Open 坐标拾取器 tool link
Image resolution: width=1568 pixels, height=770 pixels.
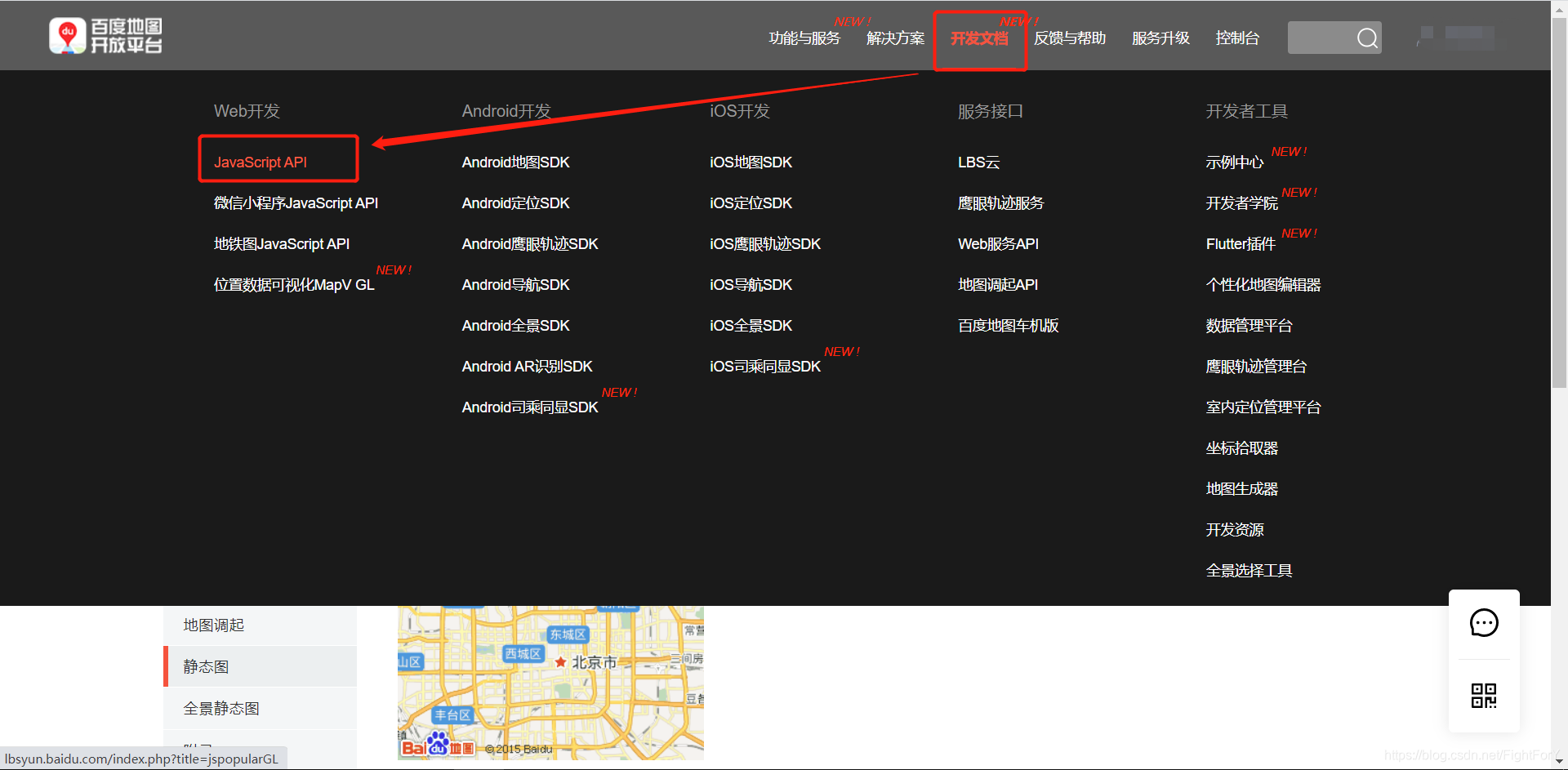[1242, 448]
